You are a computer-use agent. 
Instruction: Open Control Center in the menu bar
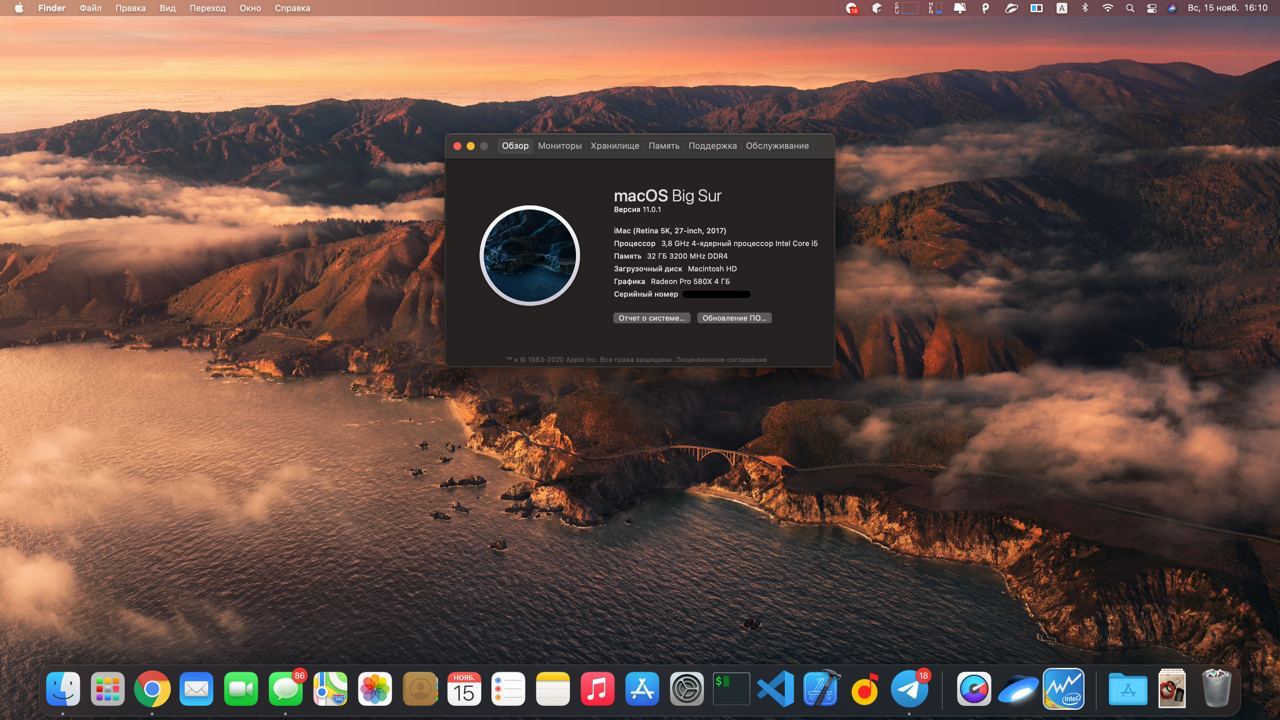1151,8
